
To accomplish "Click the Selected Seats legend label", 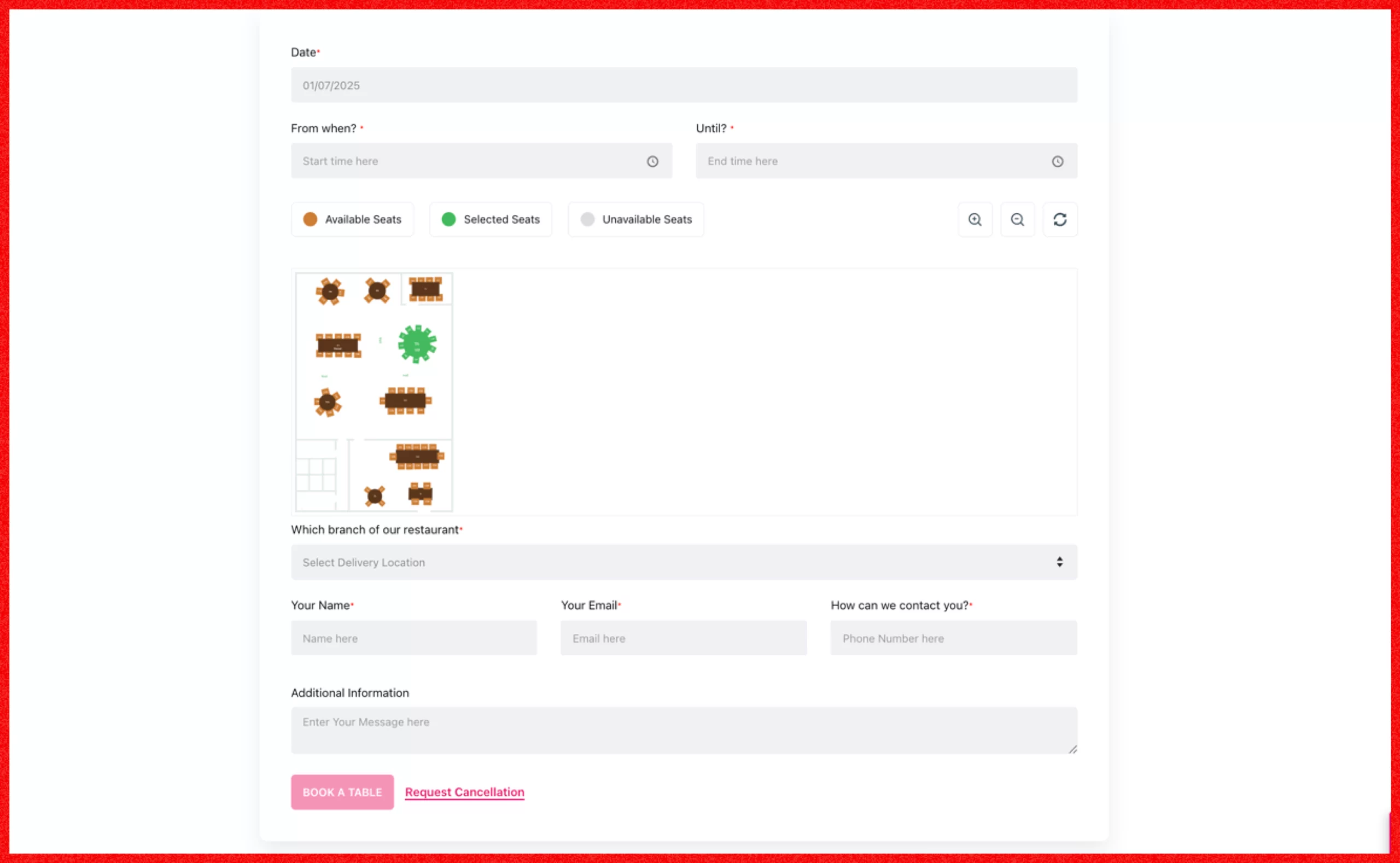I will click(x=501, y=219).
